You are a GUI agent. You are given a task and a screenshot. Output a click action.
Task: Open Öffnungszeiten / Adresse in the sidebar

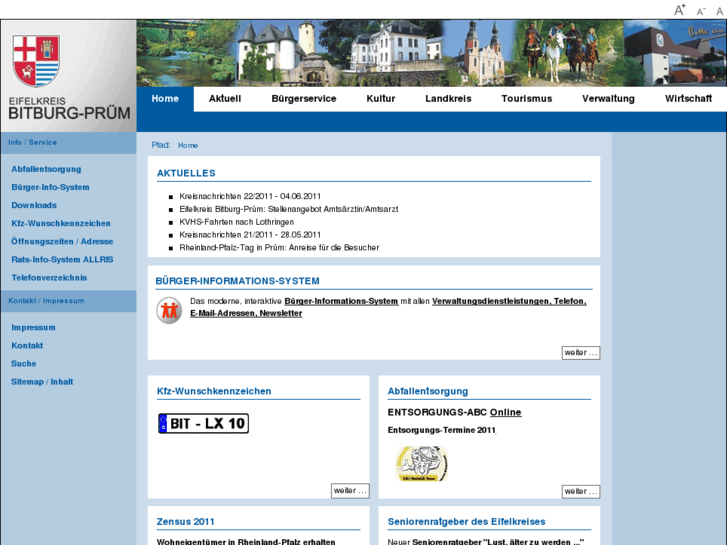pos(62,242)
